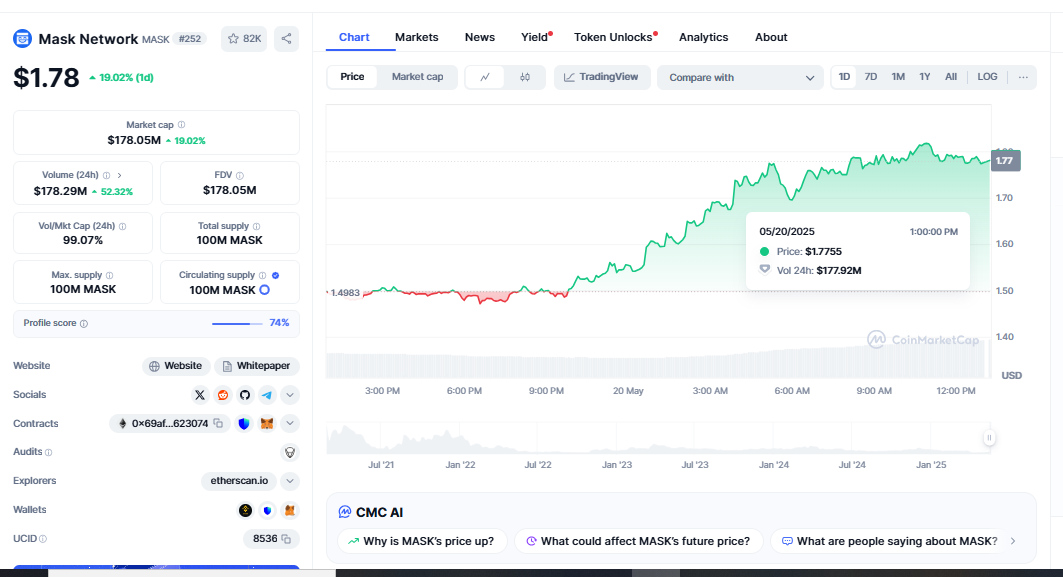Ask what could affect MASK's future price

pyautogui.click(x=639, y=541)
